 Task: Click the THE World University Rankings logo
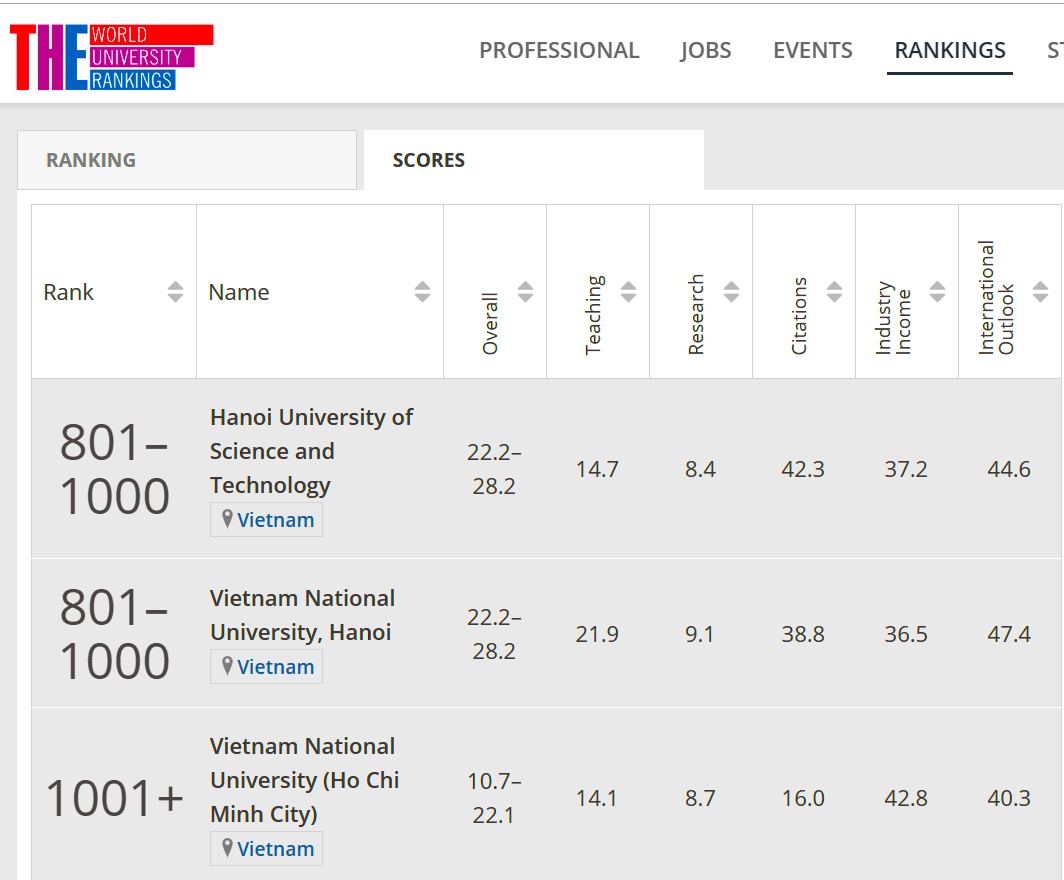pyautogui.click(x=111, y=57)
